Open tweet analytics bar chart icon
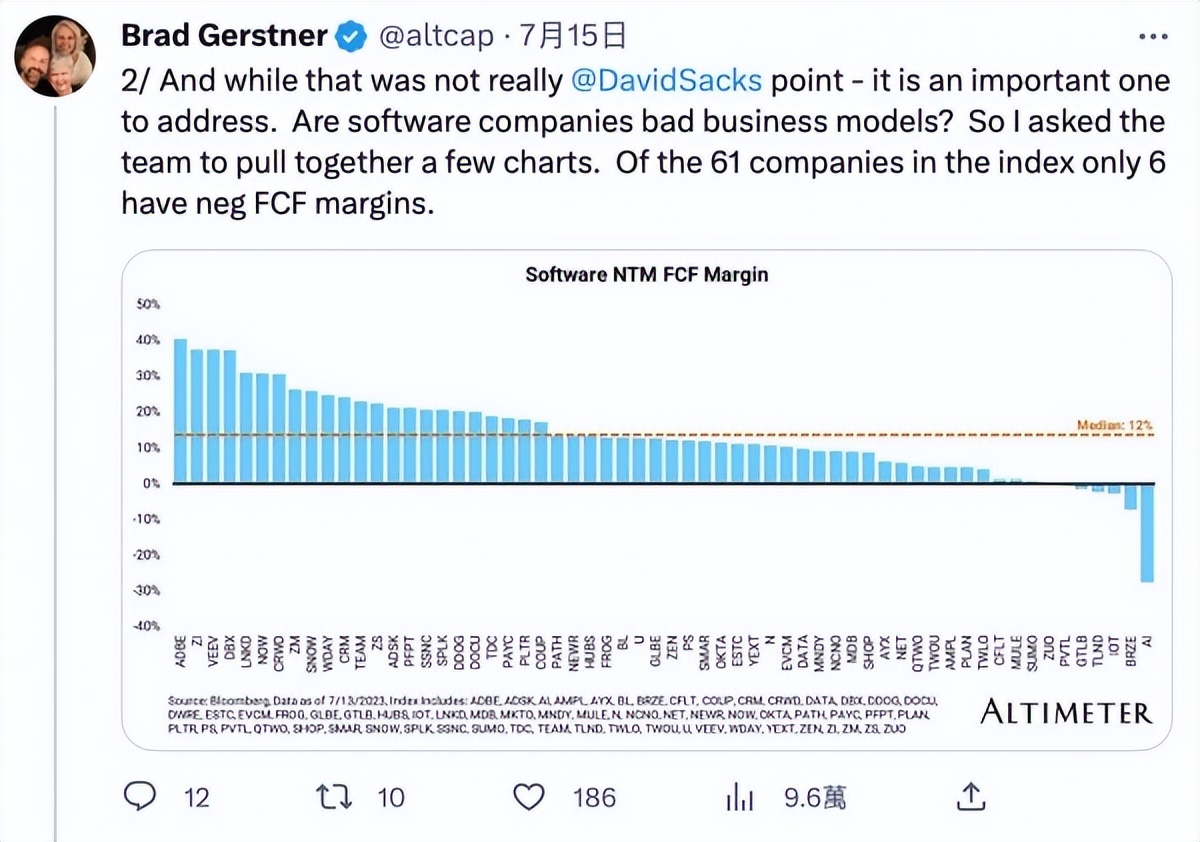Viewport: 1200px width, 842px height. click(x=739, y=796)
